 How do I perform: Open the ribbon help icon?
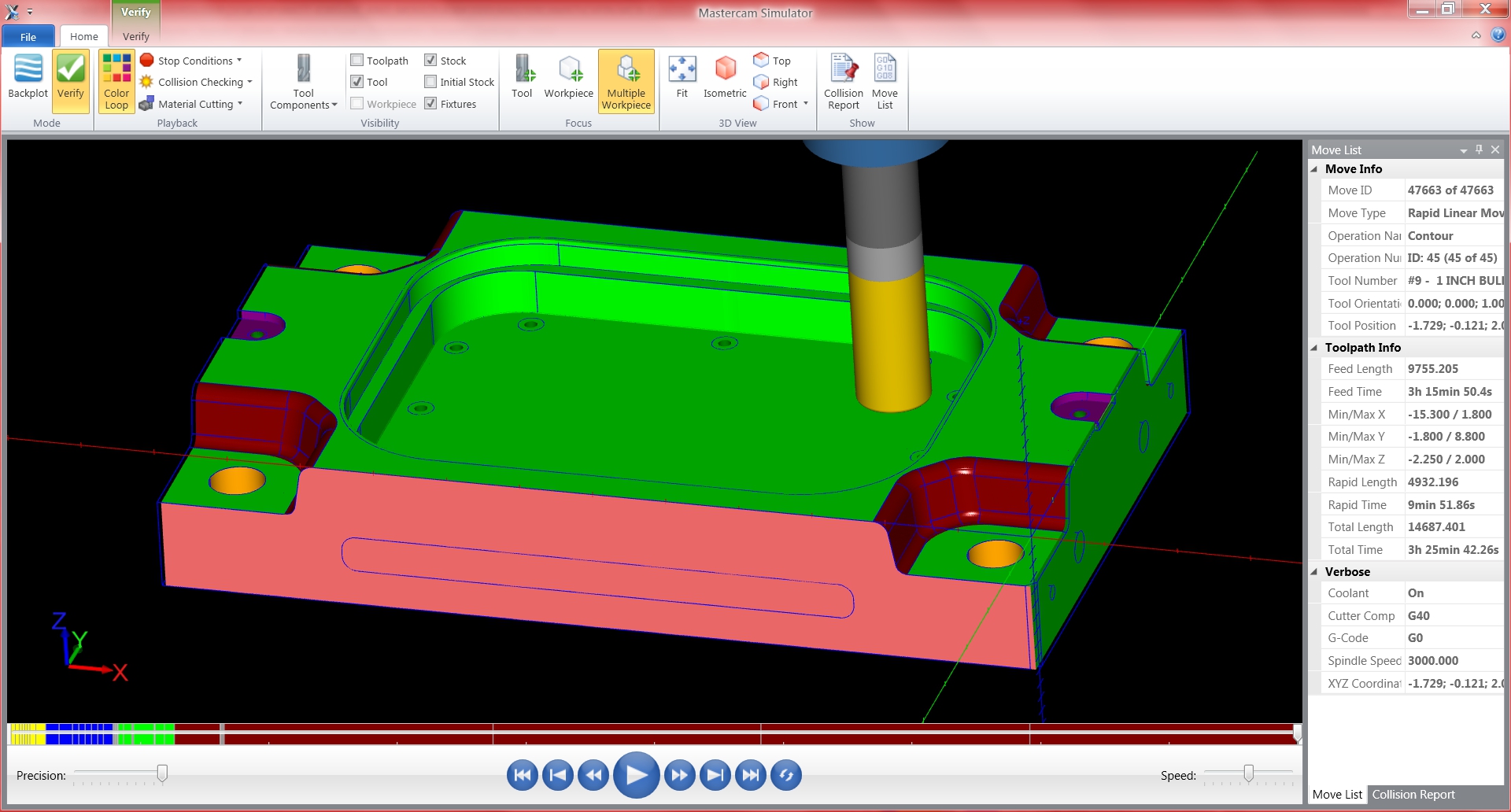point(1498,35)
